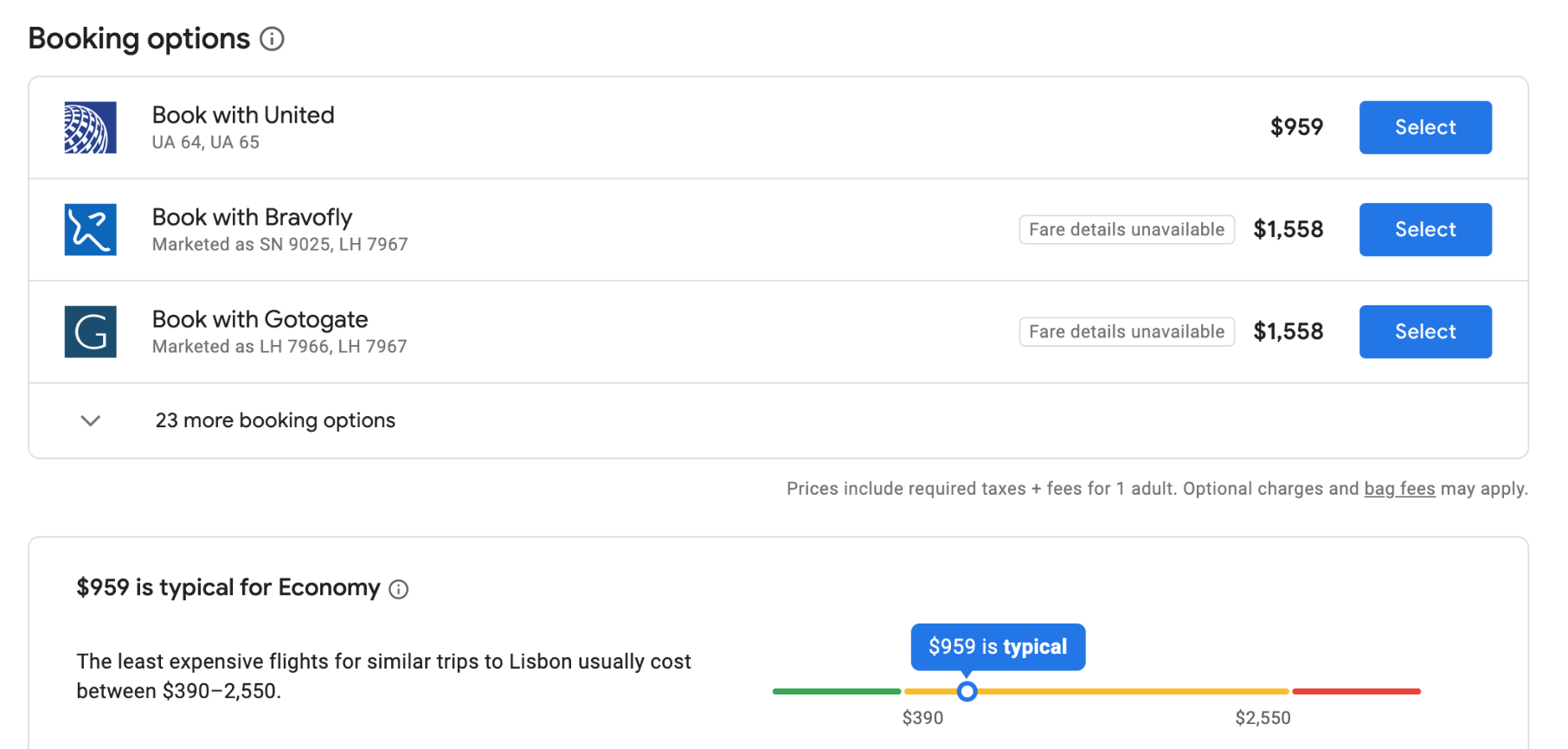The height and width of the screenshot is (749, 1568).
Task: Click the price range slider marker
Action: pyautogui.click(x=967, y=691)
